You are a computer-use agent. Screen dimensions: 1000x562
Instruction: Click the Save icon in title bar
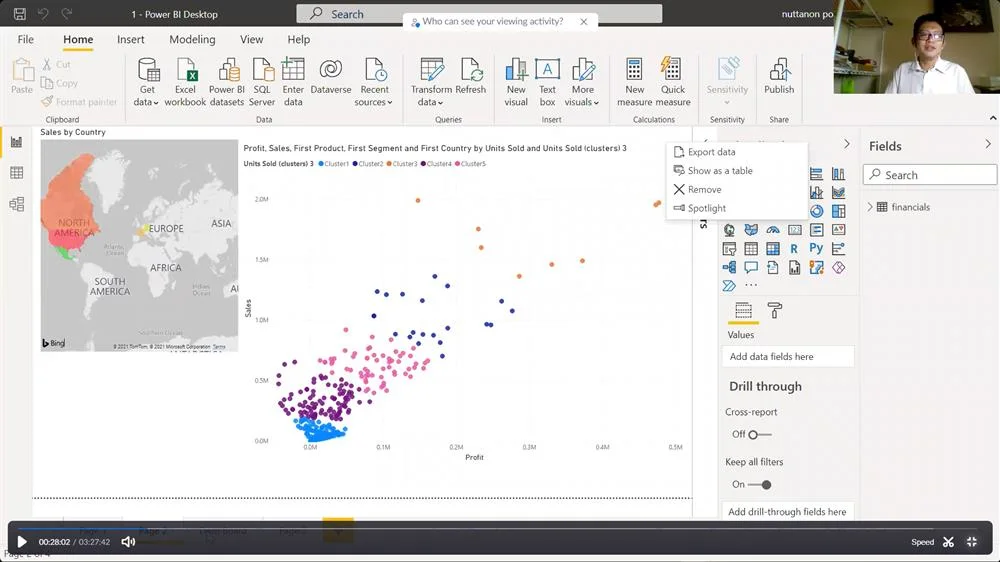[x=20, y=13]
